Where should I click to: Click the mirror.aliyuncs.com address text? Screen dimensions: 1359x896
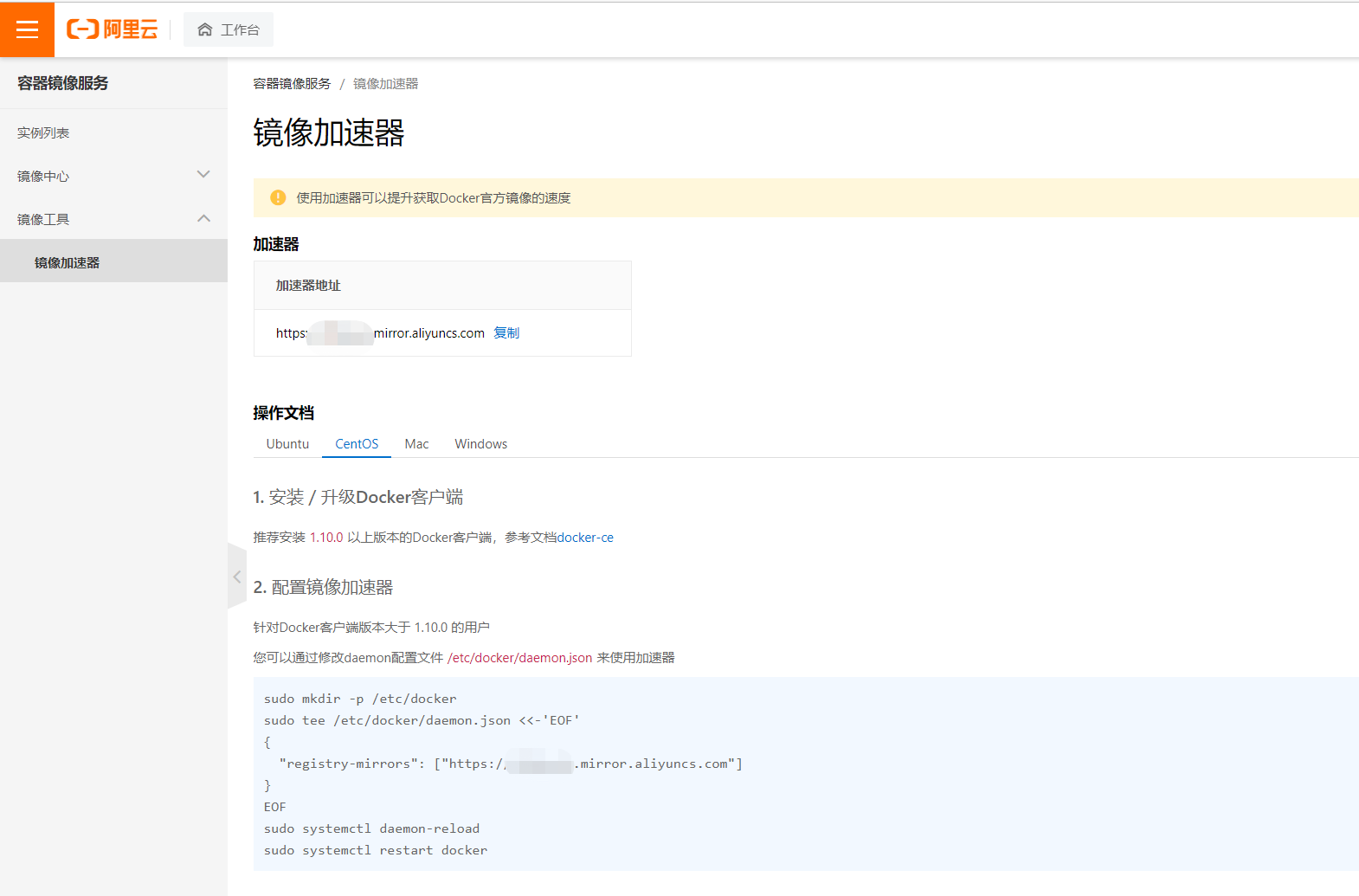tap(380, 333)
